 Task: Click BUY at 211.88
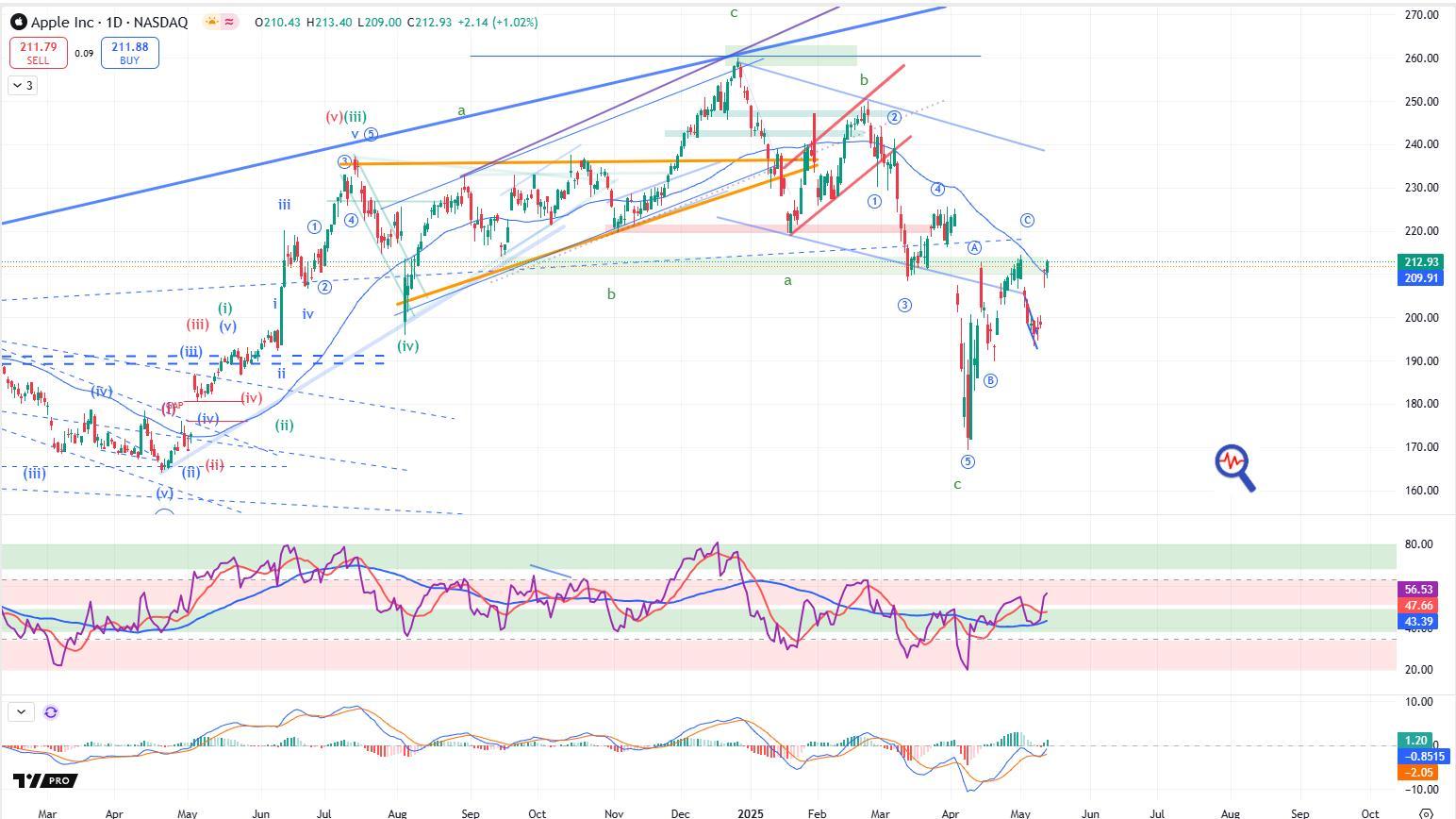[129, 53]
